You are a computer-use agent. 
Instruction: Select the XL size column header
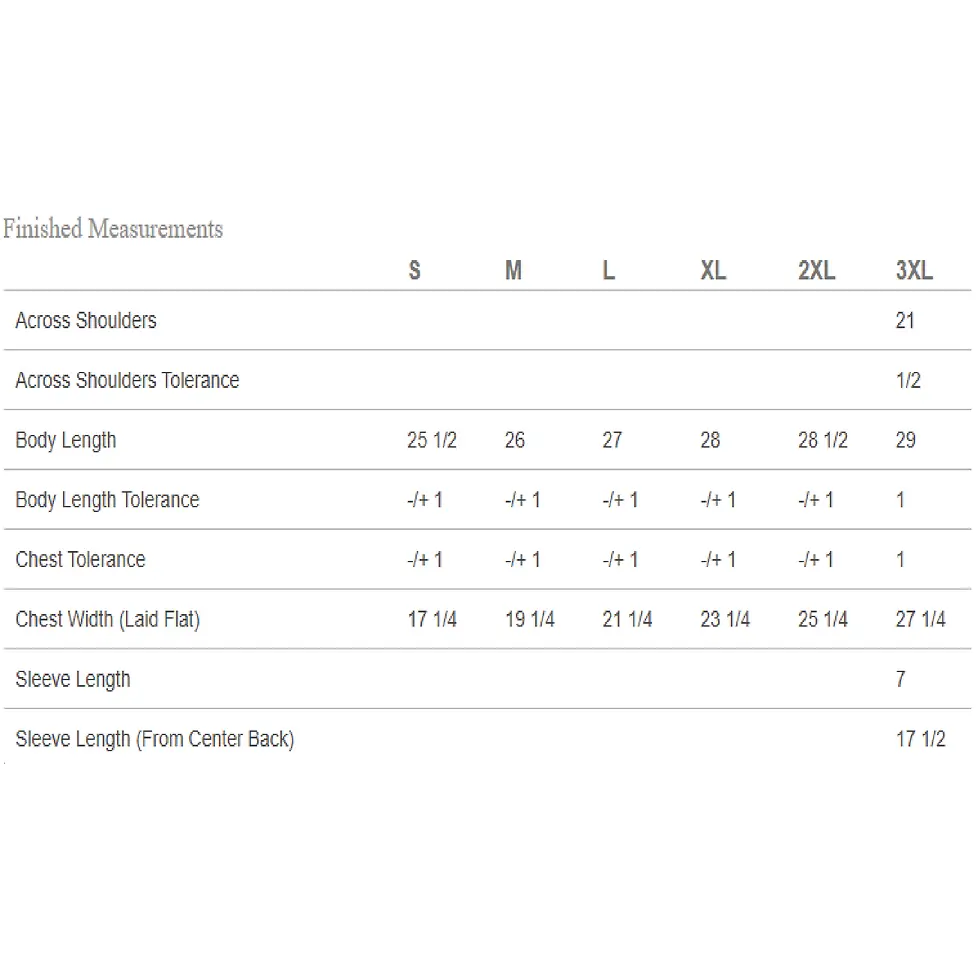tap(713, 271)
